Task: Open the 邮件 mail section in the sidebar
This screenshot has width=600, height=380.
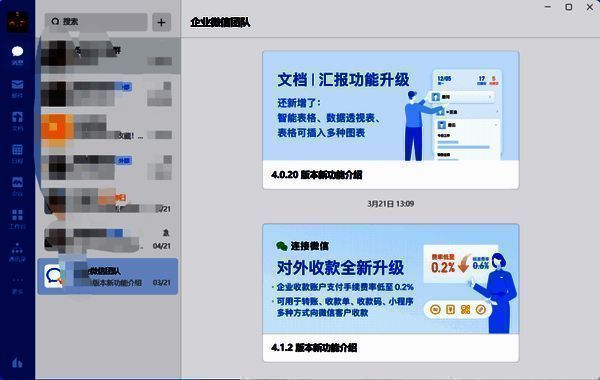Action: click(x=17, y=88)
